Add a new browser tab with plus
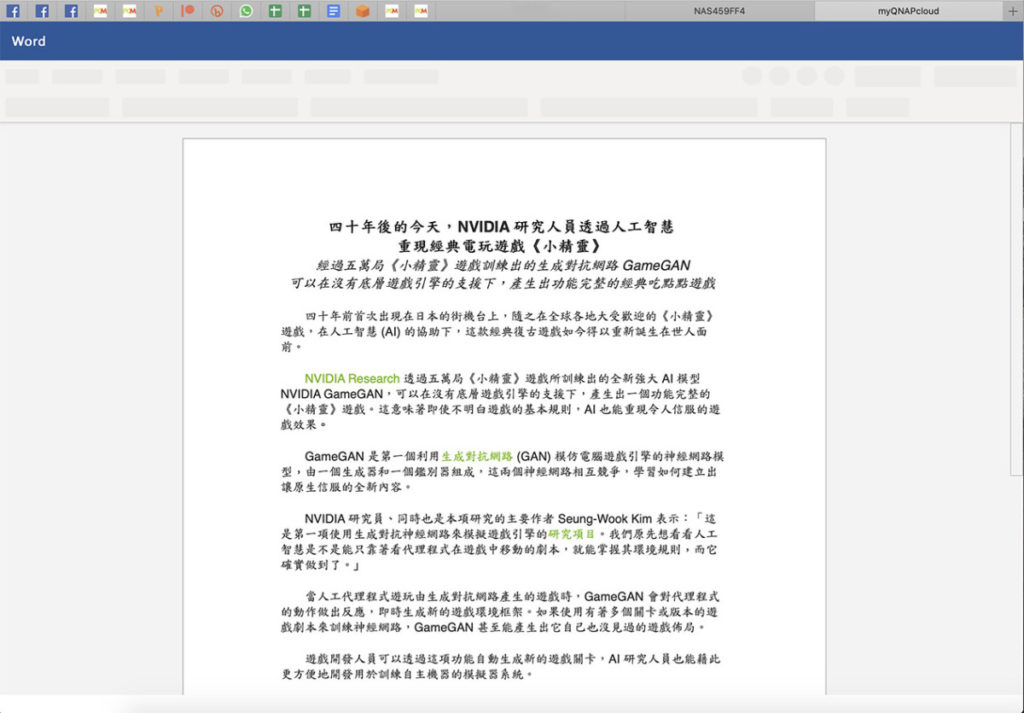The image size is (1024, 713). coord(1013,10)
